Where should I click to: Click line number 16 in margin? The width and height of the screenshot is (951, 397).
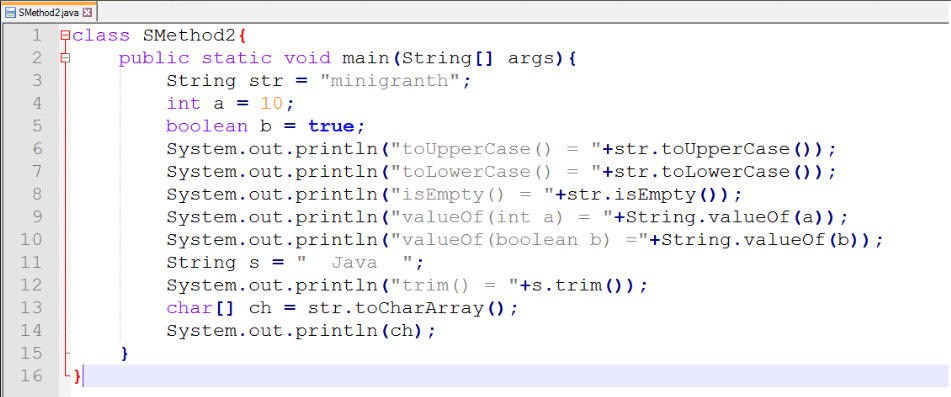coord(31,376)
